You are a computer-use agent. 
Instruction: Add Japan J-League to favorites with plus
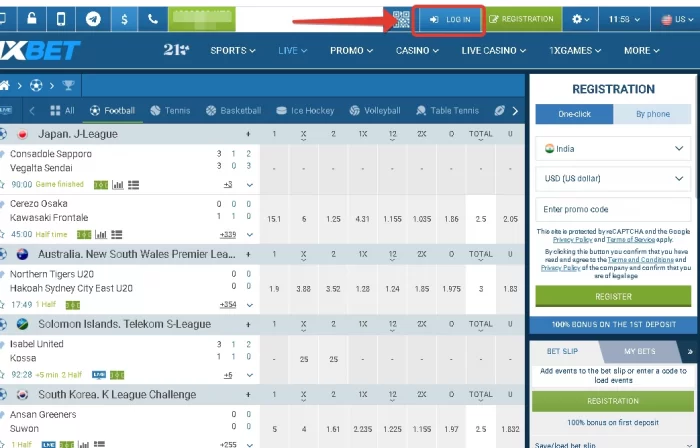pos(248,134)
